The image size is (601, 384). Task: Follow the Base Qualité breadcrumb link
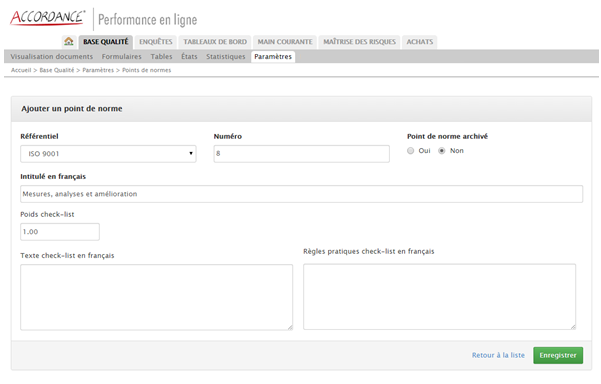[57, 70]
